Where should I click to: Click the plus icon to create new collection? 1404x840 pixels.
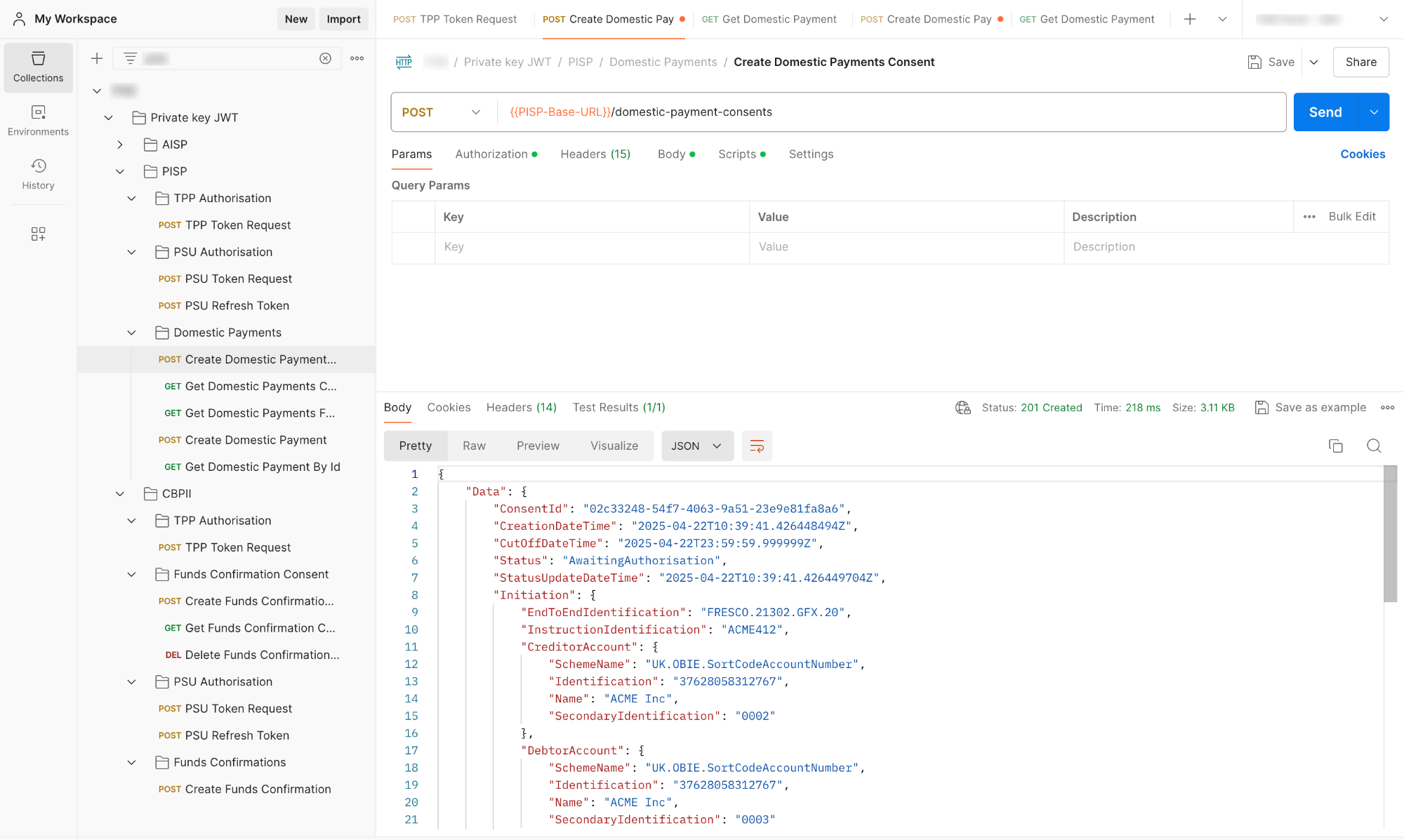click(x=97, y=58)
